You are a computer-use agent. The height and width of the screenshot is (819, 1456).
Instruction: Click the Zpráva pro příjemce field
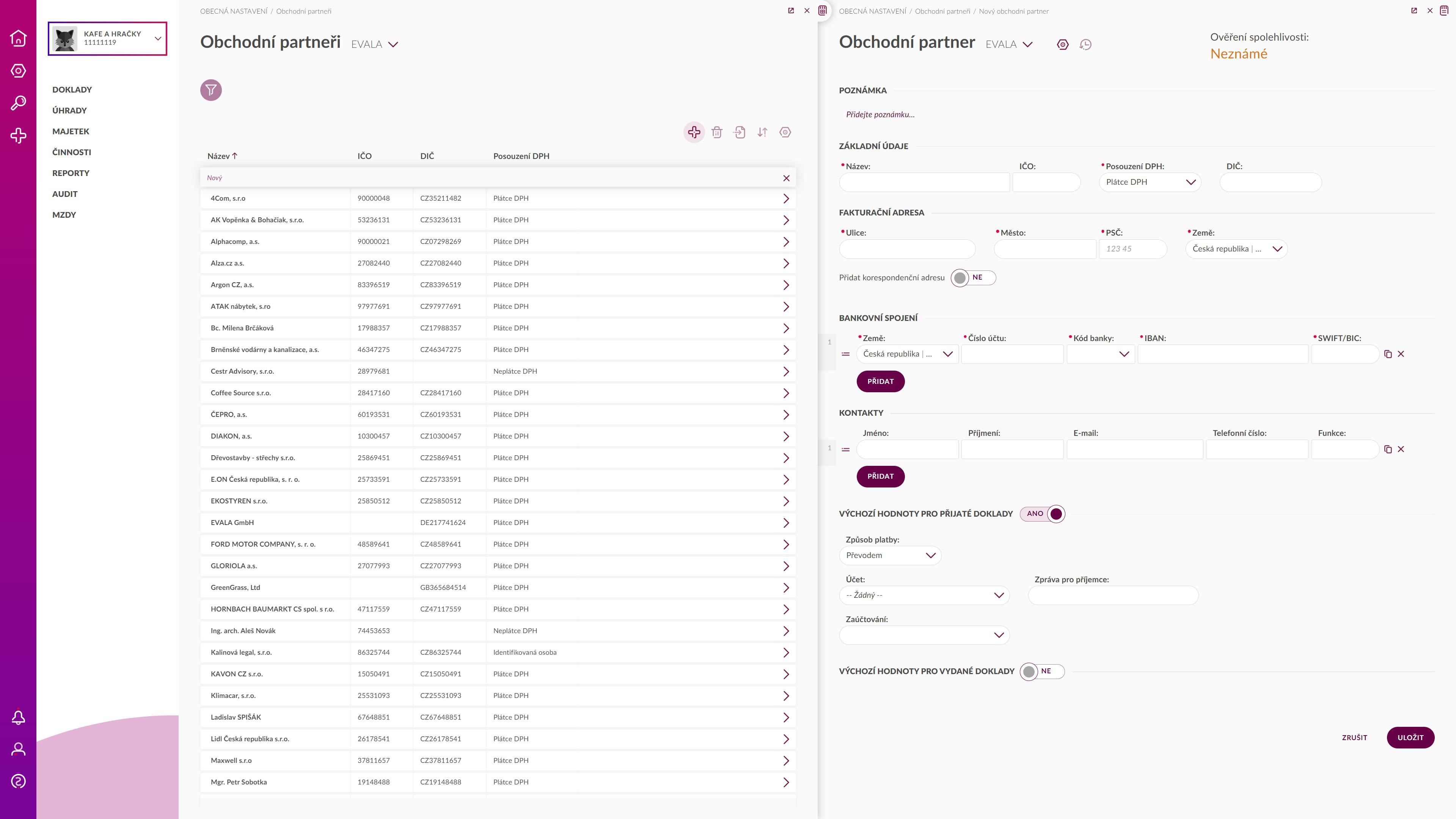point(1113,595)
